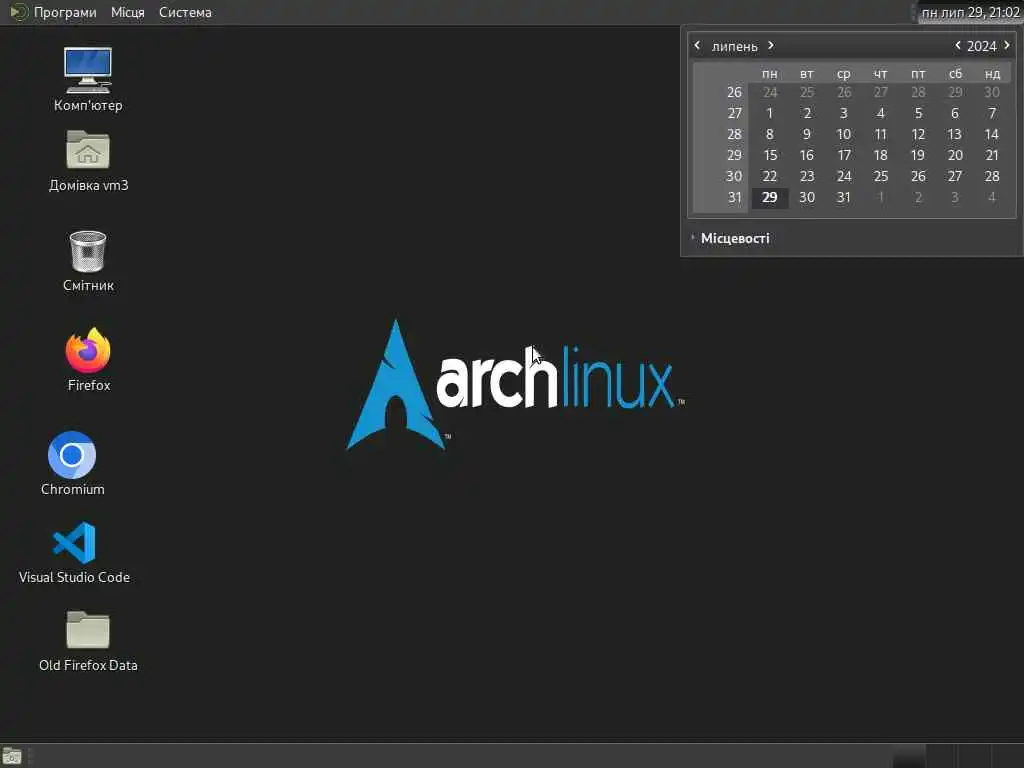Open the Система menu
Viewport: 1024px width, 768px height.
(185, 12)
